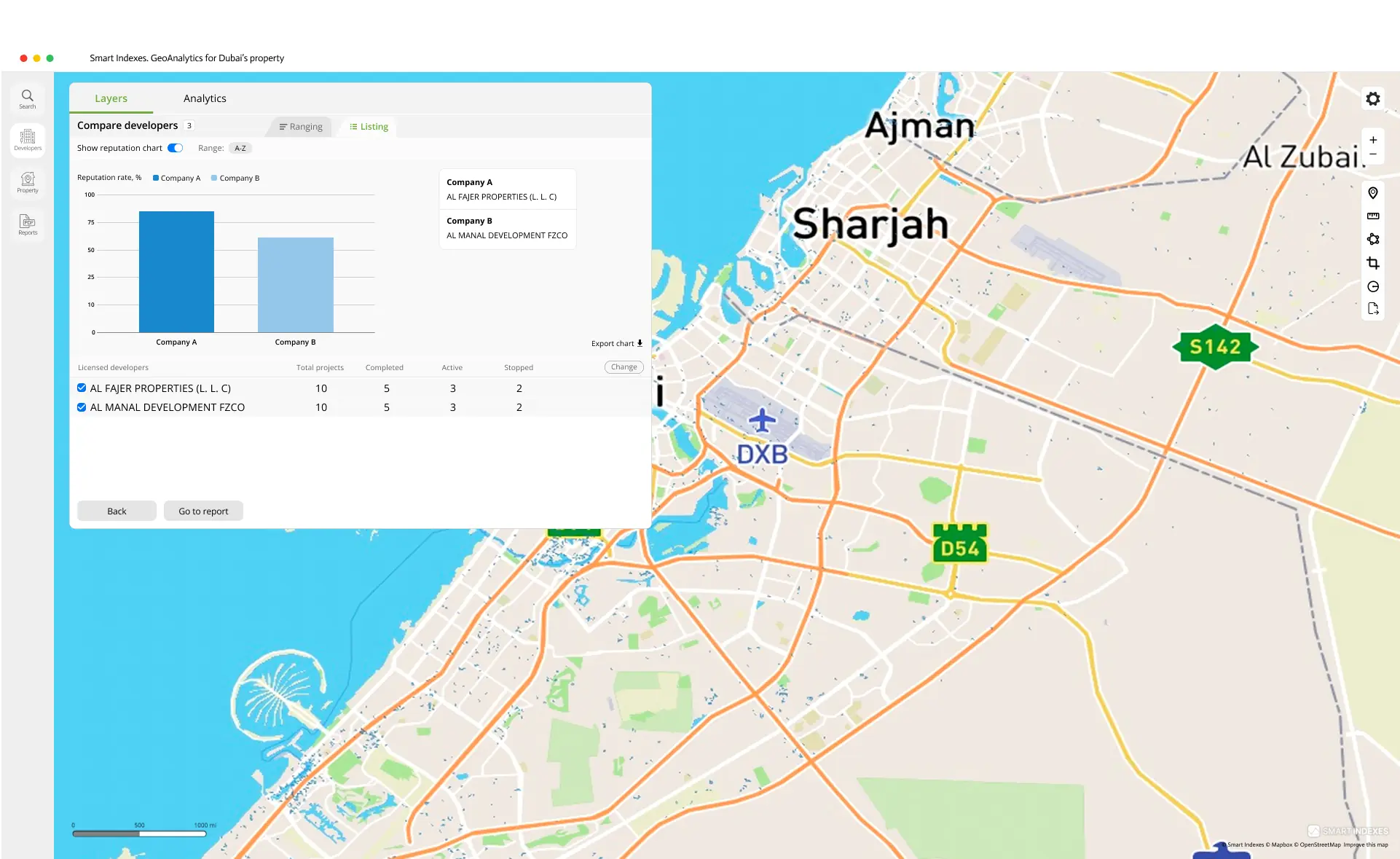This screenshot has height=859, width=1400.
Task: Select Company B AL MANAL card
Action: coord(508,229)
